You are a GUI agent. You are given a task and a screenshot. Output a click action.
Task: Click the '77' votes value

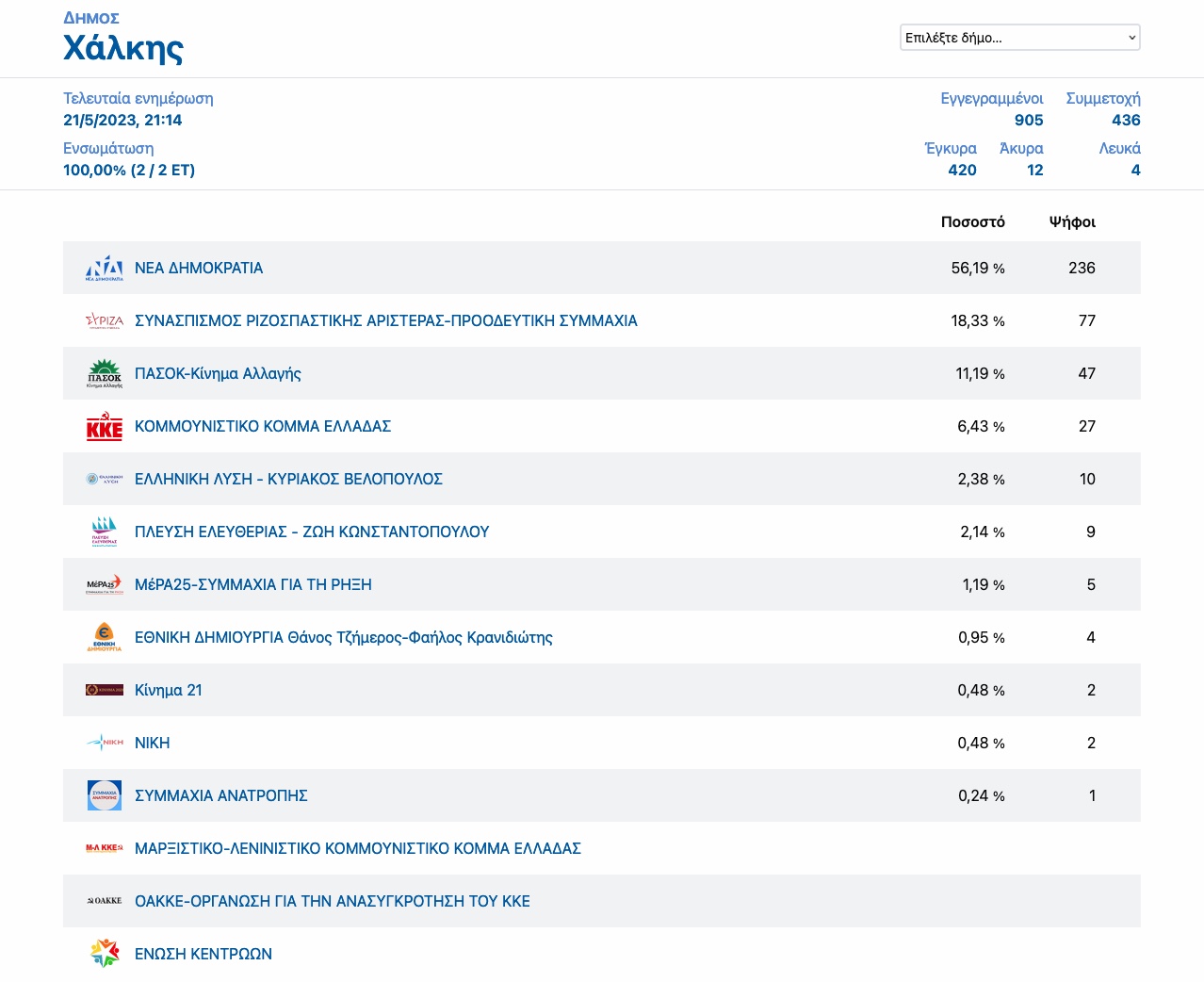pyautogui.click(x=1087, y=320)
